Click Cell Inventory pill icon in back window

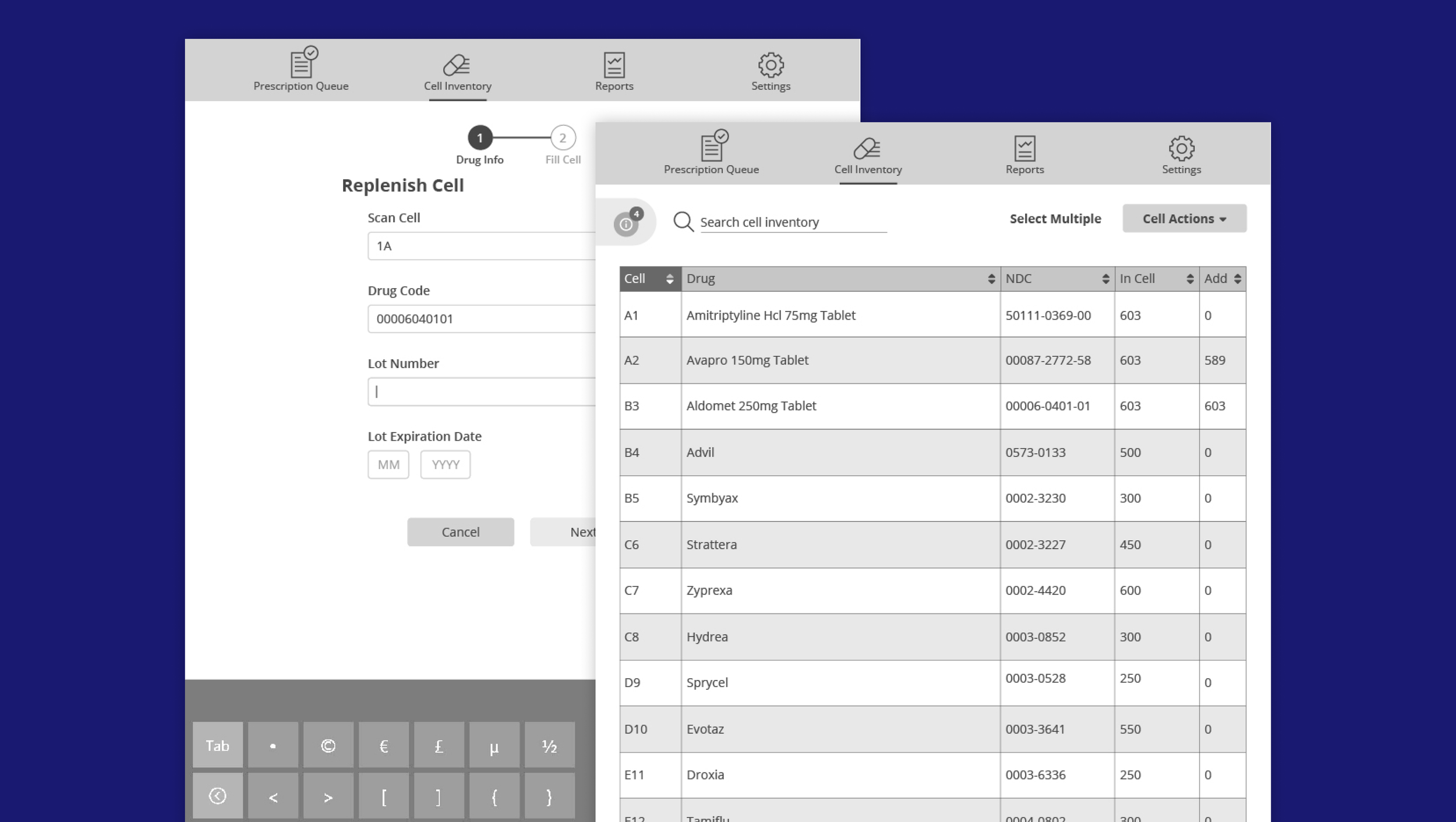point(457,65)
